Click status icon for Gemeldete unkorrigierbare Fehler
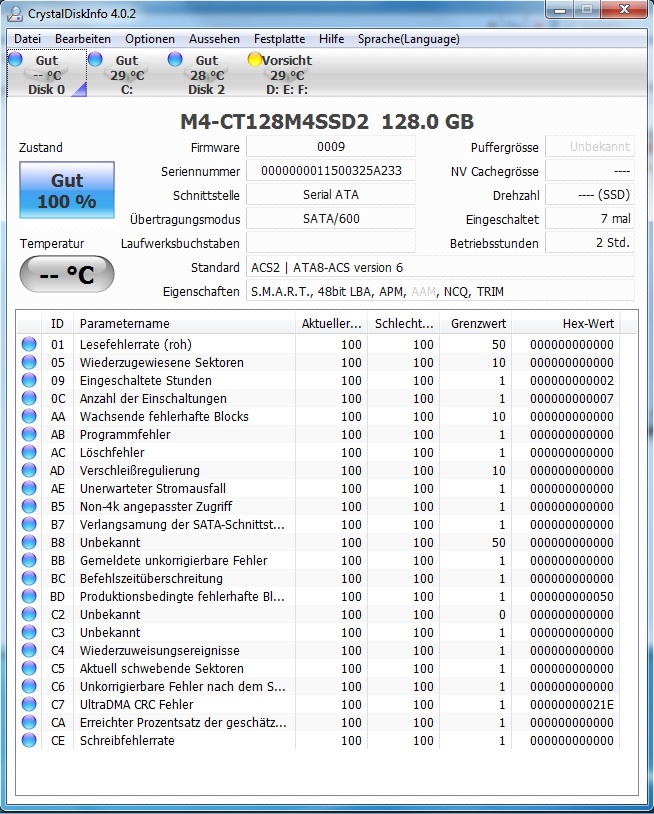The height and width of the screenshot is (814, 654). point(29,560)
